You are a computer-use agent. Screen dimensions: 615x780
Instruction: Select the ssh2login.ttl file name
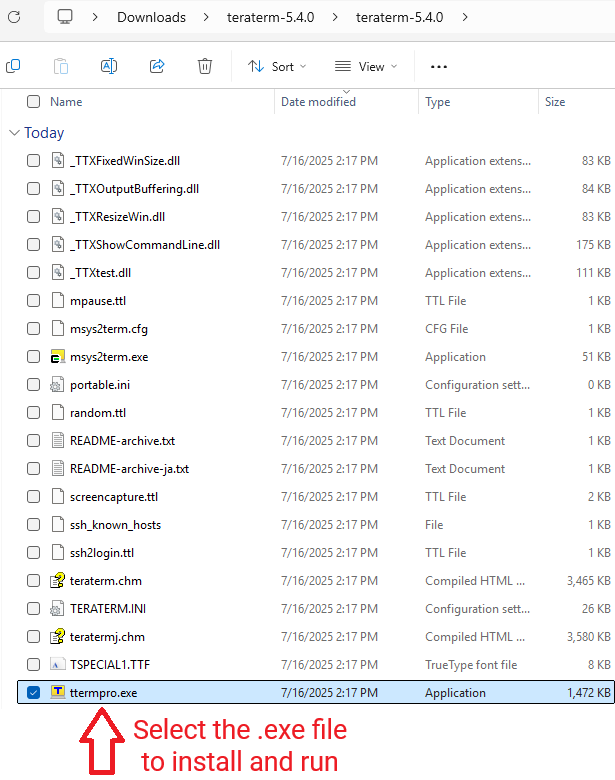(102, 553)
